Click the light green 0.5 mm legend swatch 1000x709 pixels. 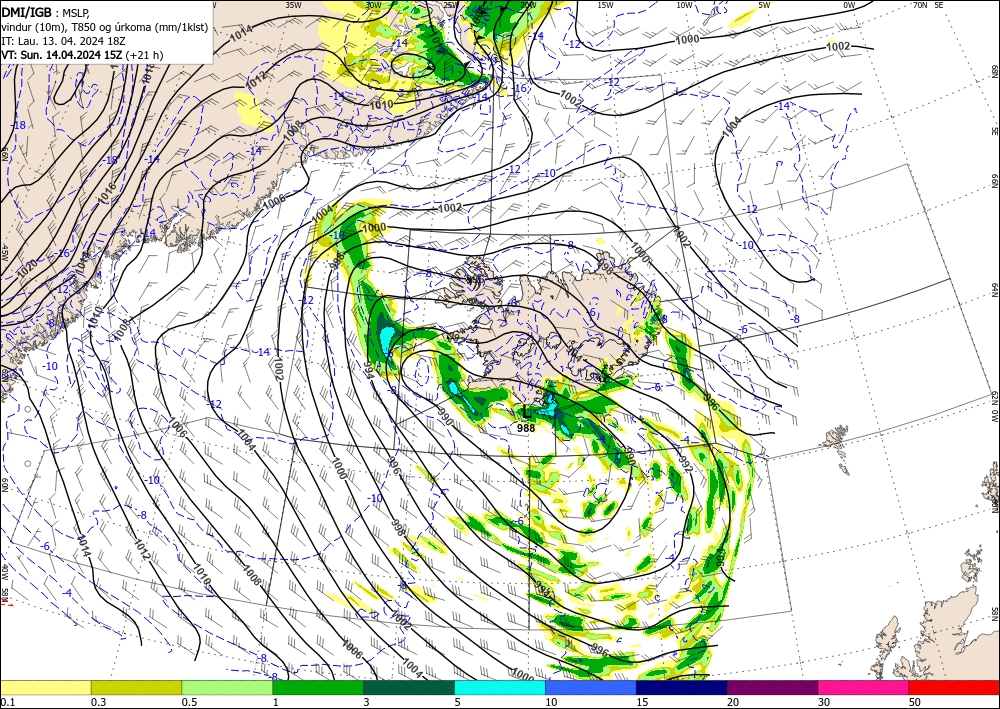click(x=227, y=687)
